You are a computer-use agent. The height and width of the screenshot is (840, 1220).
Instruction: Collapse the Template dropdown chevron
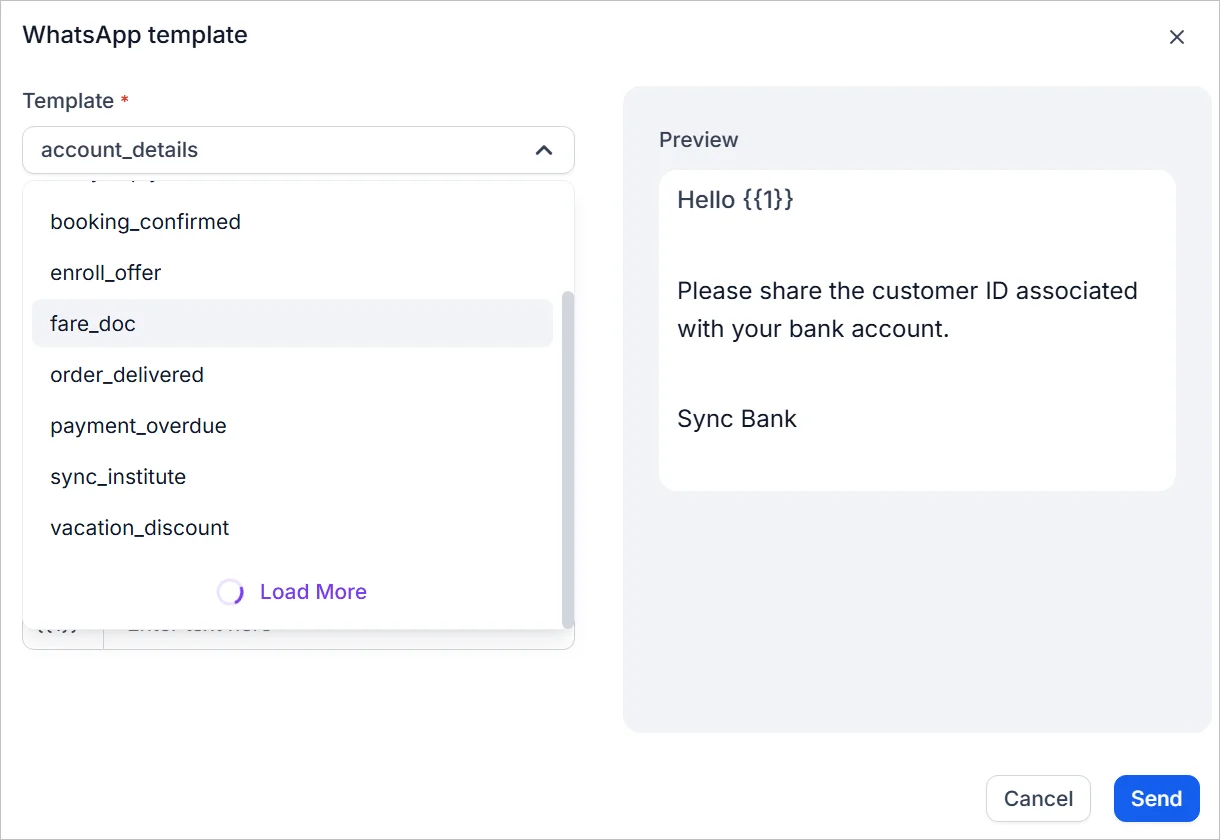click(544, 150)
